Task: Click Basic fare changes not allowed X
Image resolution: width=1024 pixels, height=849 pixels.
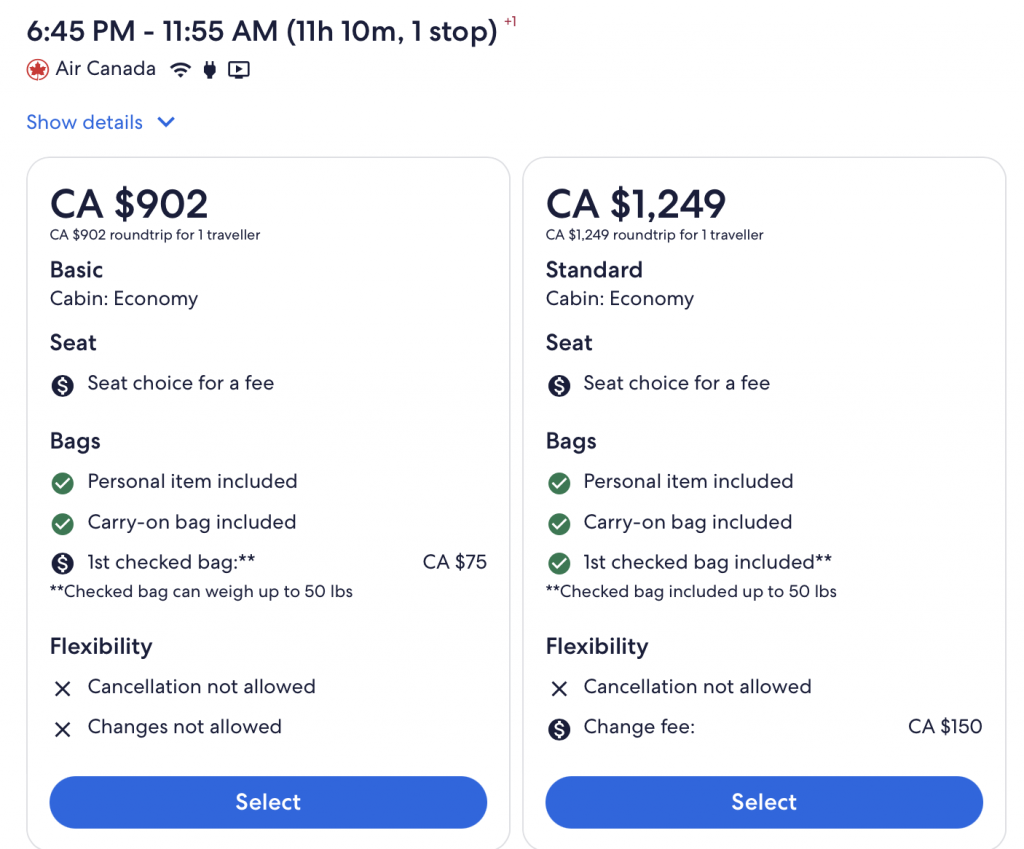Action: point(63,728)
